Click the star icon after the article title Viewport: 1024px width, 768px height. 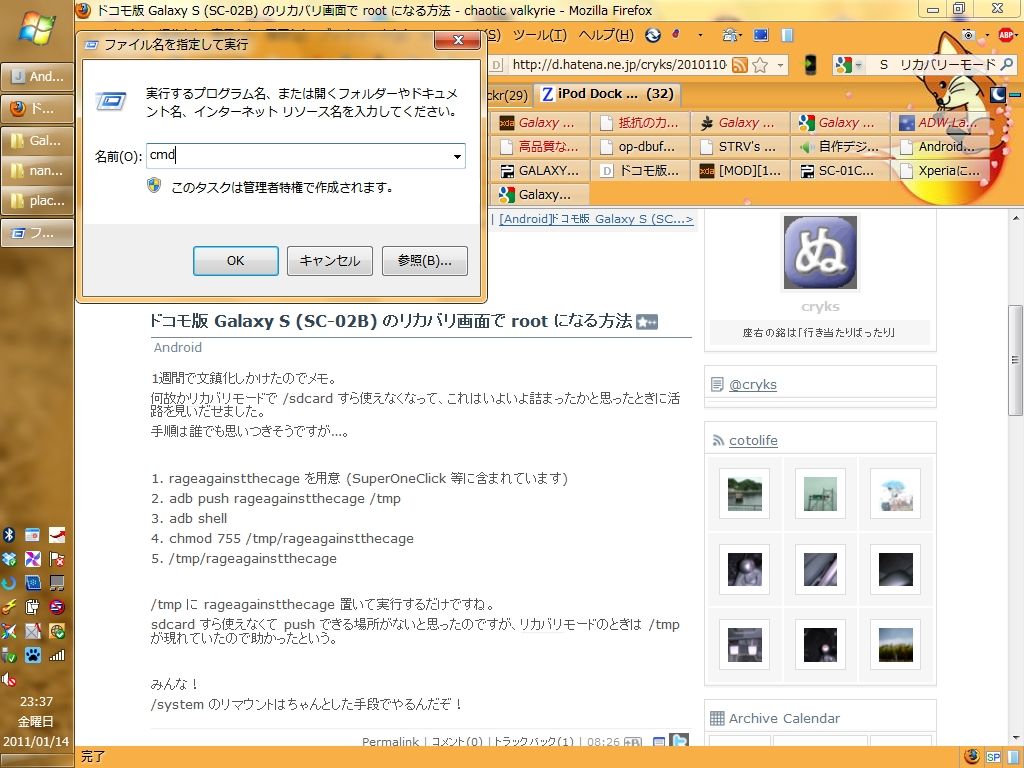[x=647, y=322]
